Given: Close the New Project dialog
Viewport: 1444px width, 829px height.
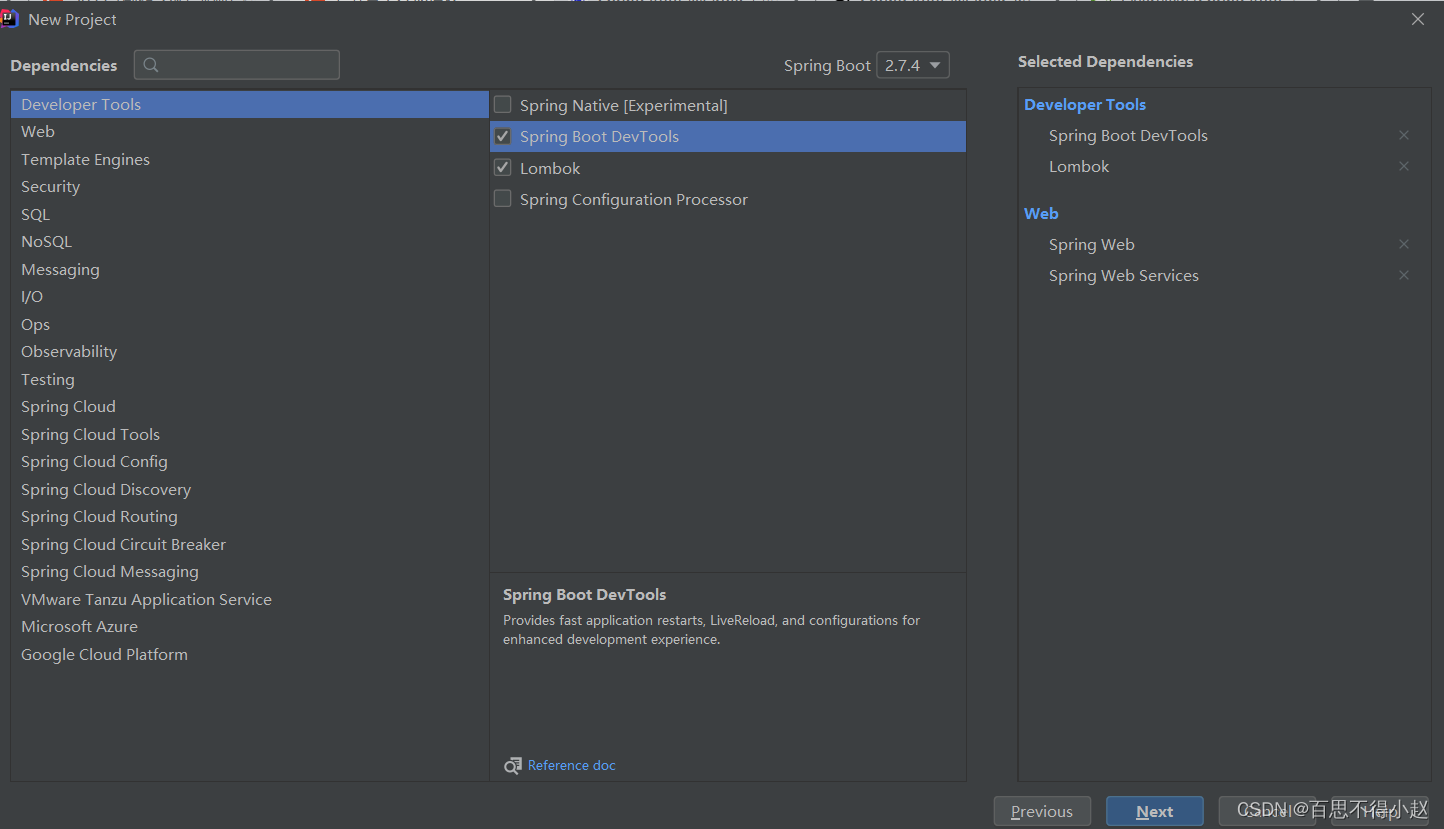Looking at the screenshot, I should pyautogui.click(x=1418, y=19).
